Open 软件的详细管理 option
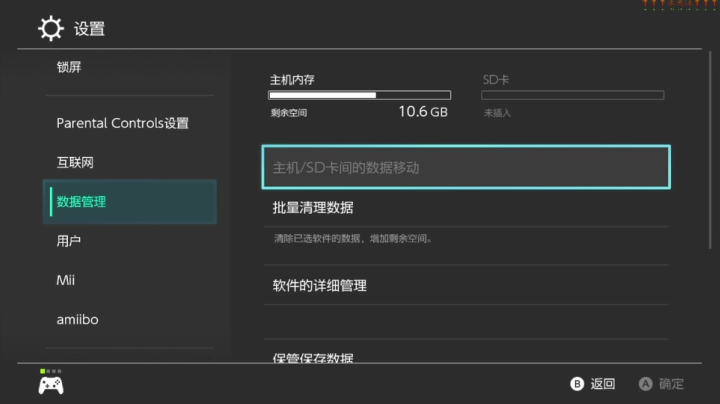 (466, 286)
